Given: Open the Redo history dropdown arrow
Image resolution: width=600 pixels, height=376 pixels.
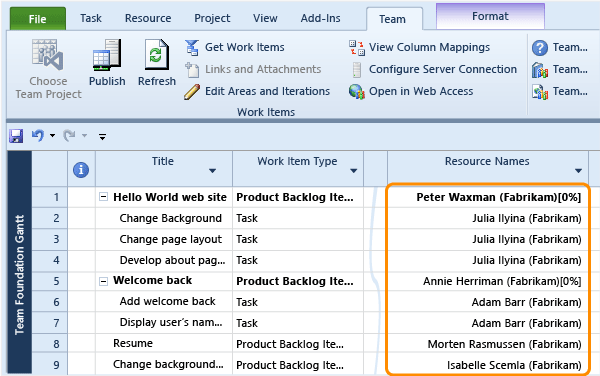Looking at the screenshot, I should 85,135.
